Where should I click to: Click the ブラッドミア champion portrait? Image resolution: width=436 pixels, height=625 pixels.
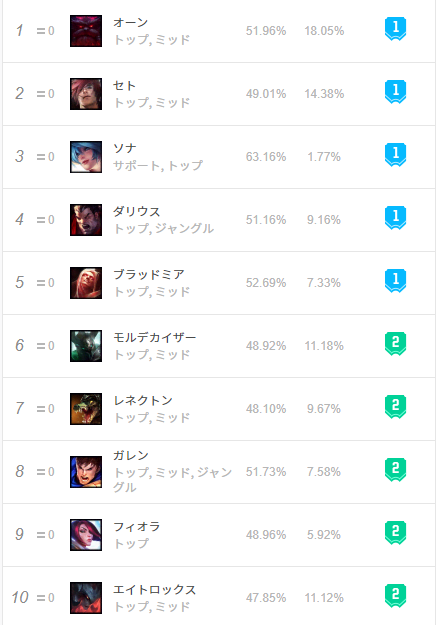click(x=86, y=283)
